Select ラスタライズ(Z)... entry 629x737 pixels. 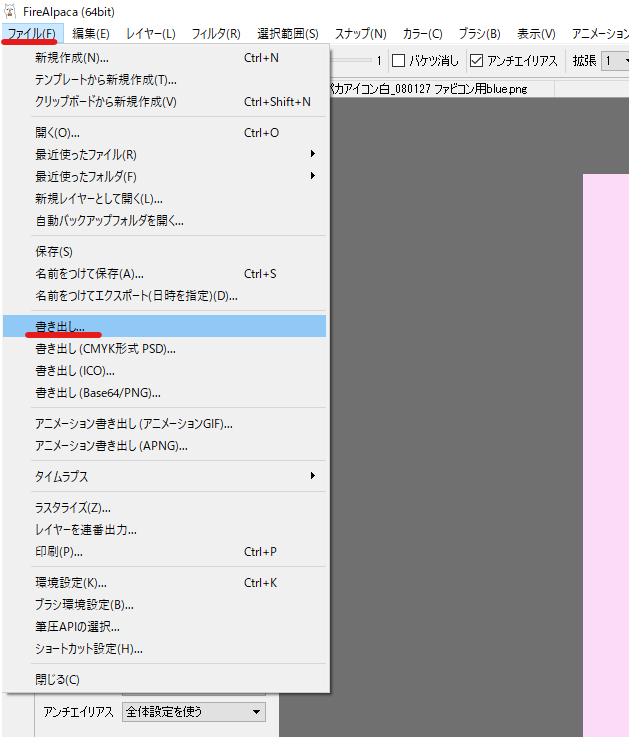(164, 508)
